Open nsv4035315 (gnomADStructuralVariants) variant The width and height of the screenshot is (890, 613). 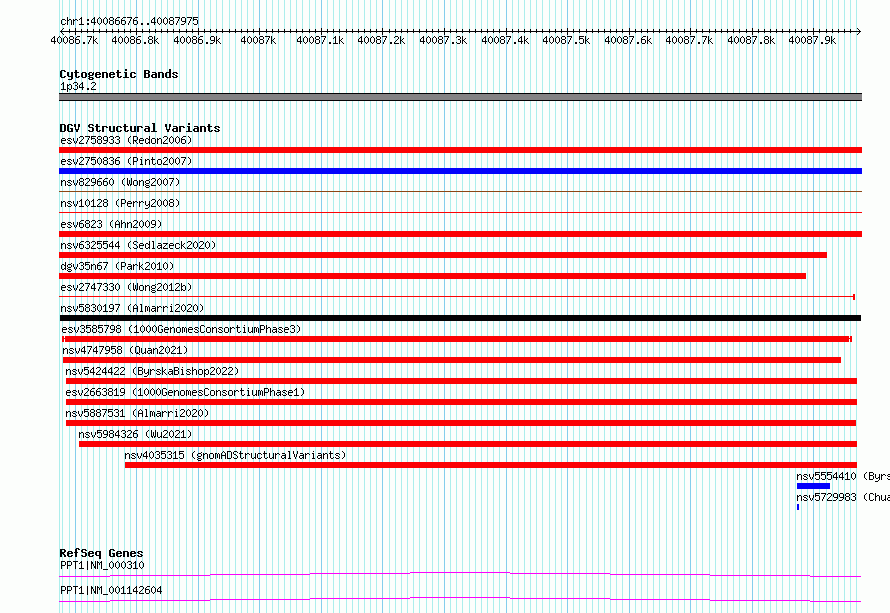click(235, 455)
